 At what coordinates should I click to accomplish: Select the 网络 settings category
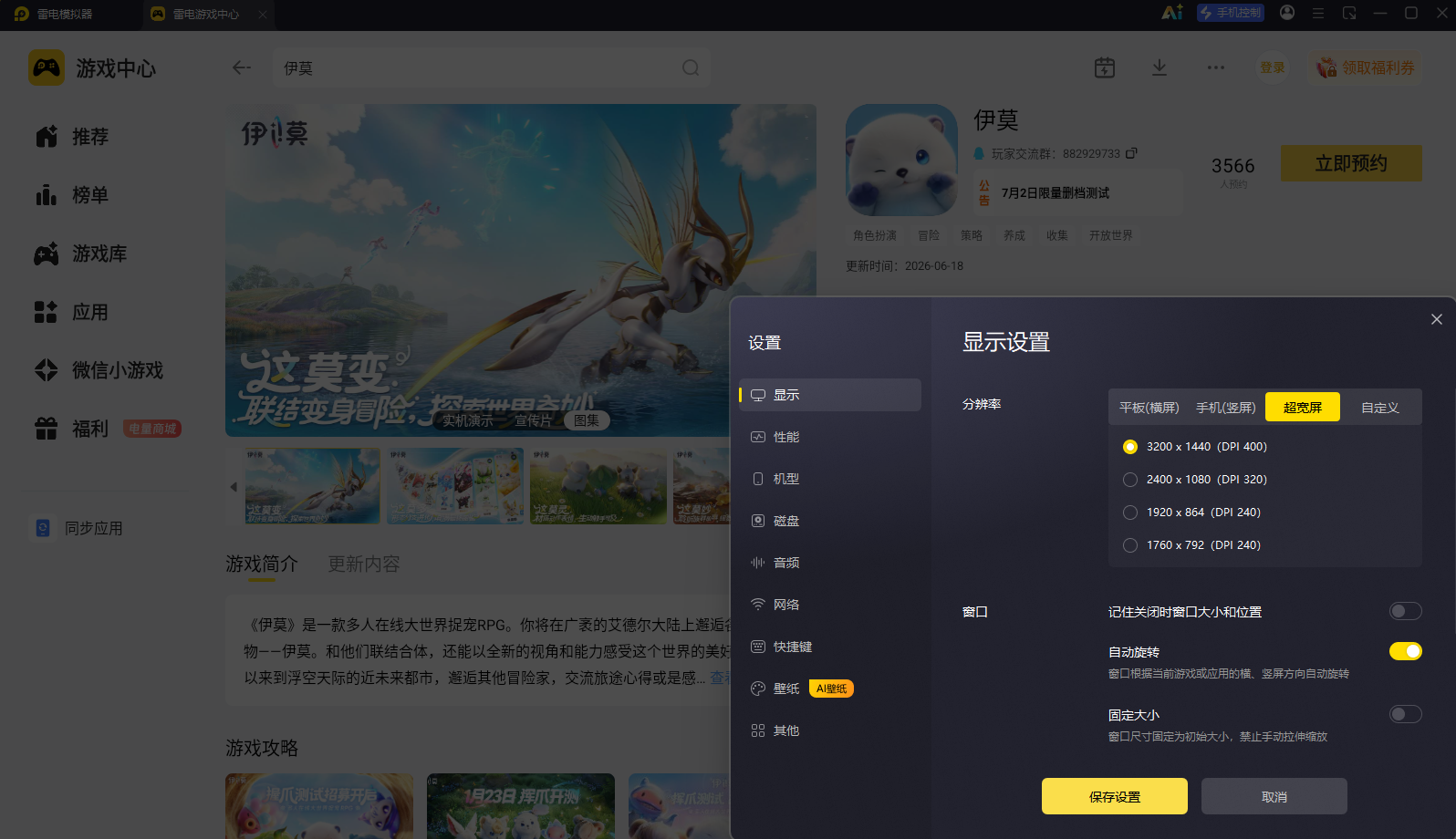point(830,605)
